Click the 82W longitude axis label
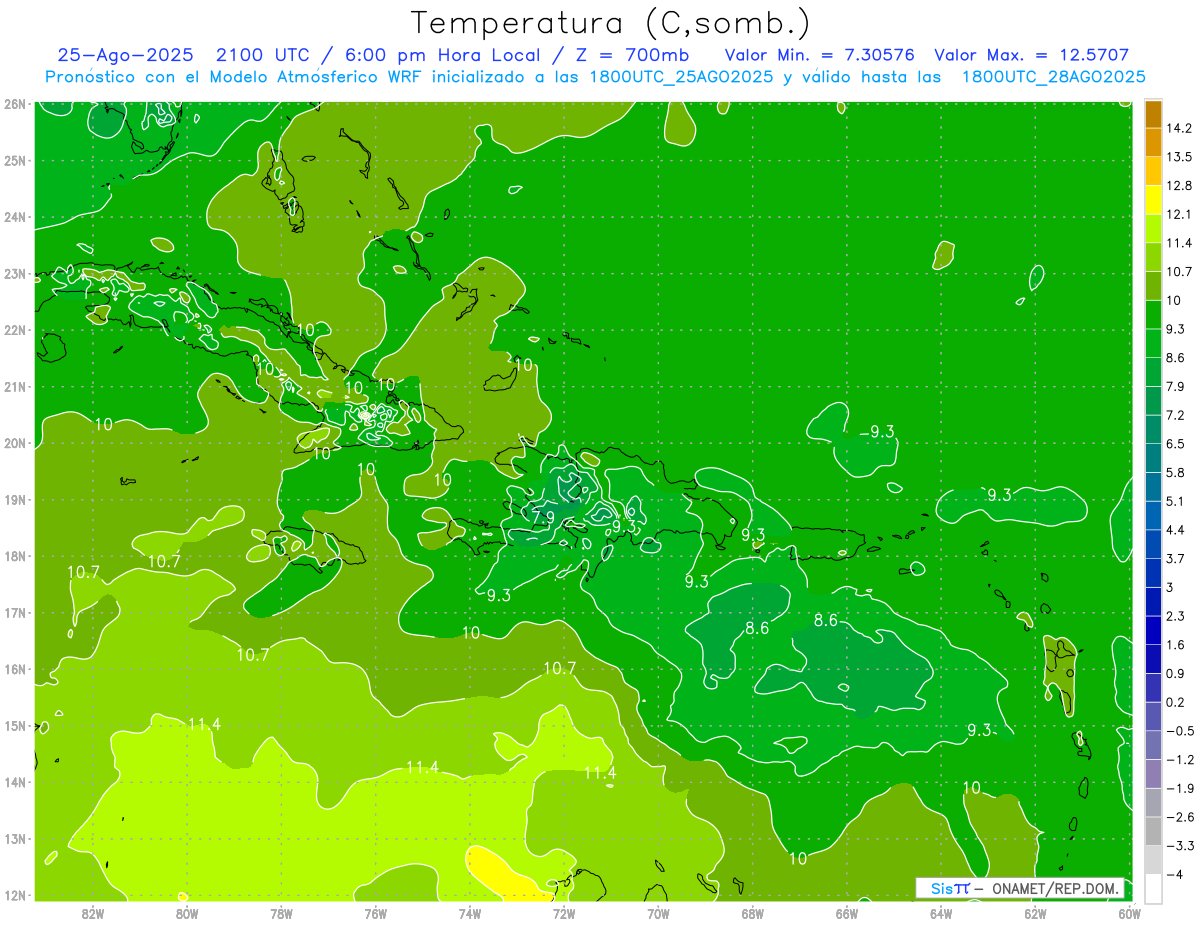Screen dimensions: 1200x927 tap(93, 912)
